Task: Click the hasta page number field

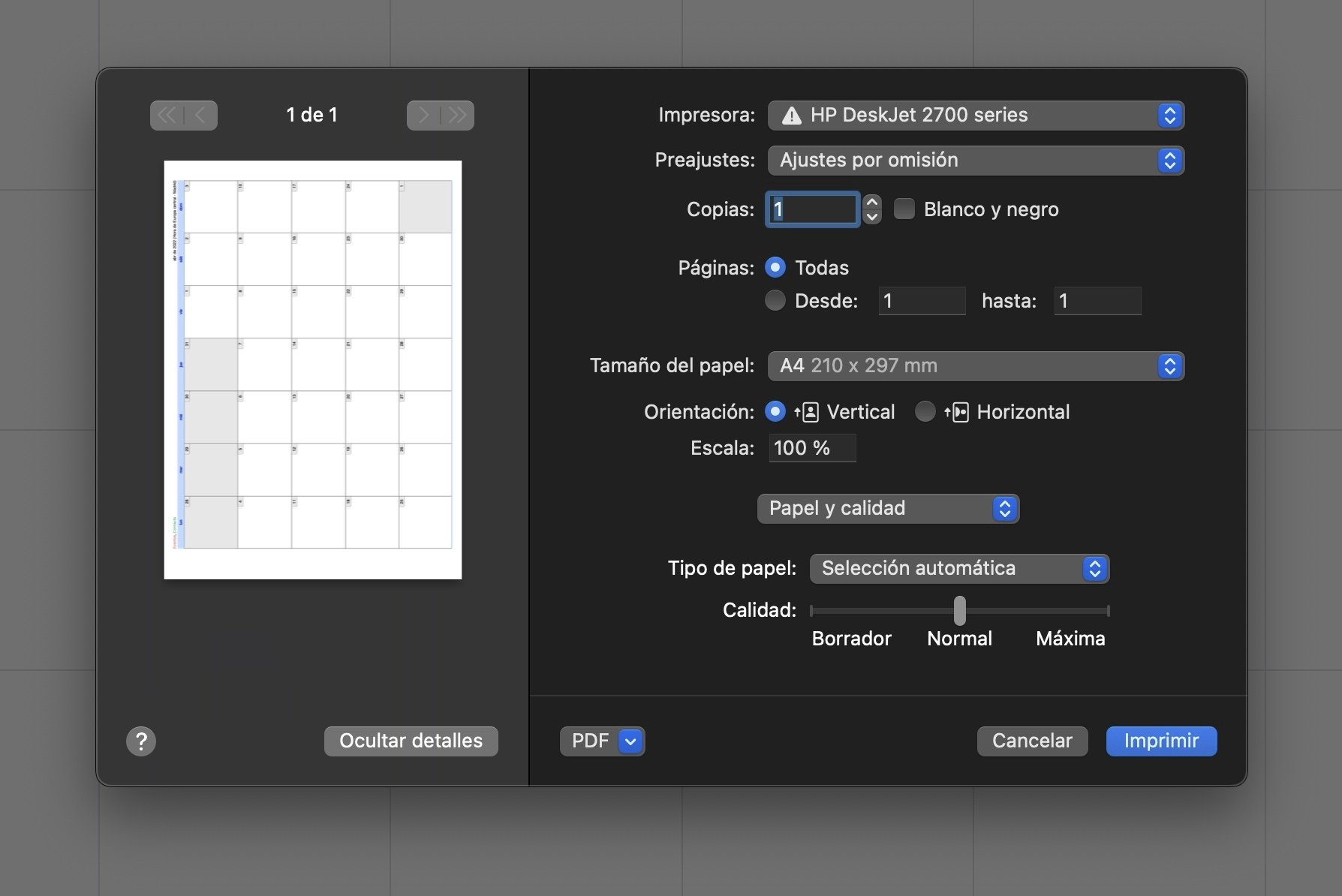Action: click(1097, 301)
